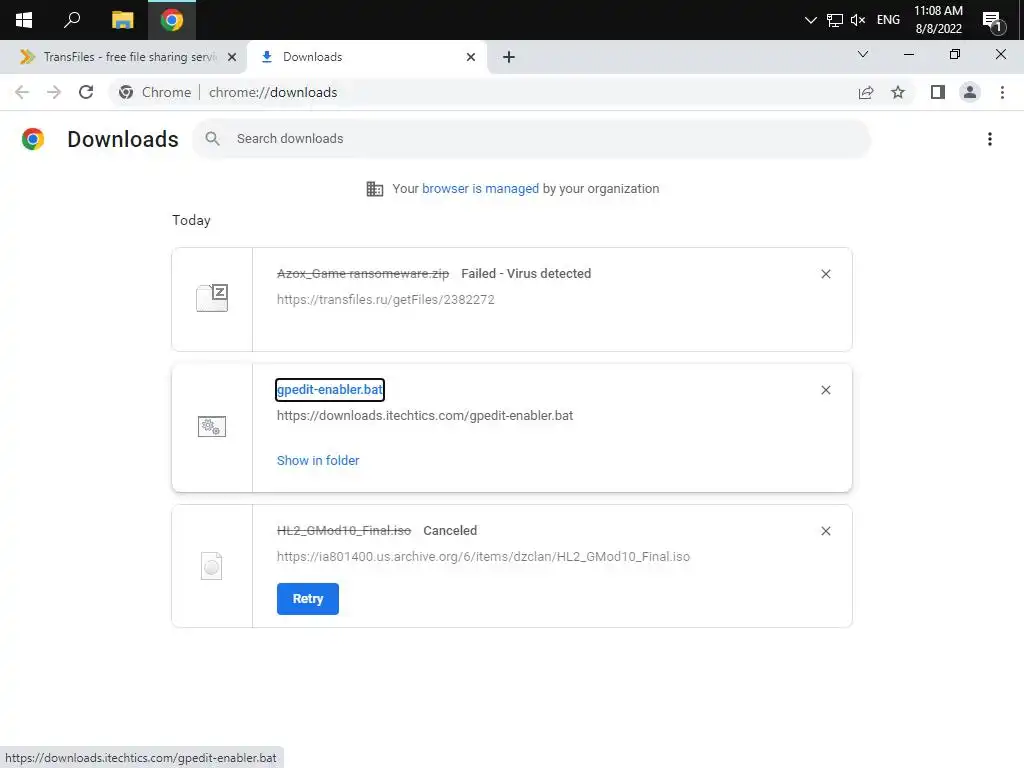Toggle the Chrome side panel
This screenshot has height=768, width=1024.
tap(938, 92)
